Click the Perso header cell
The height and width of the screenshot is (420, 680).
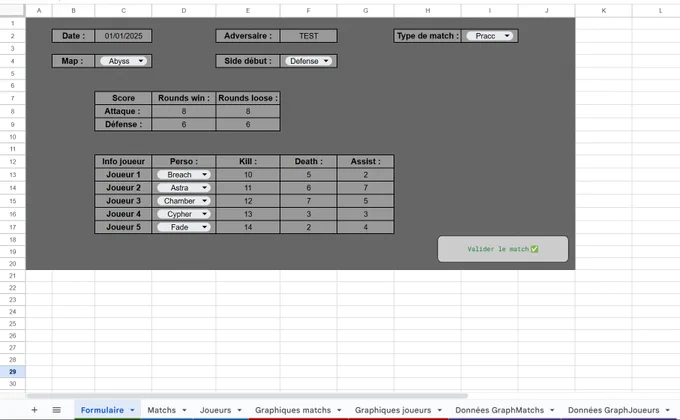[x=184, y=161]
